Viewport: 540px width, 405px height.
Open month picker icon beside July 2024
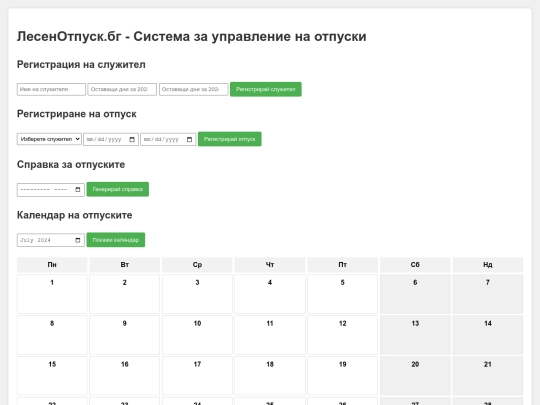pos(77,240)
